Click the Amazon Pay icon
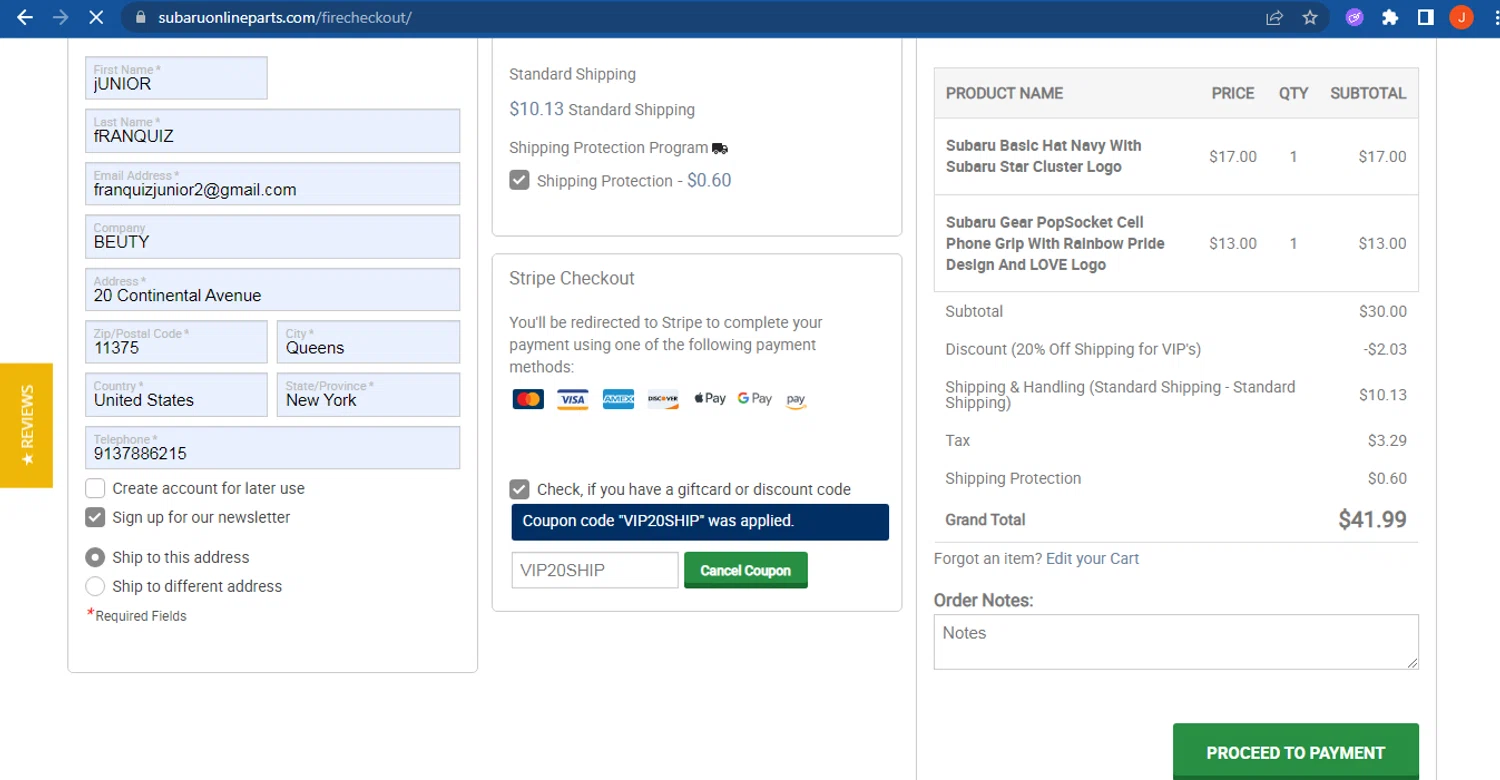This screenshot has width=1500, height=780. (x=796, y=400)
